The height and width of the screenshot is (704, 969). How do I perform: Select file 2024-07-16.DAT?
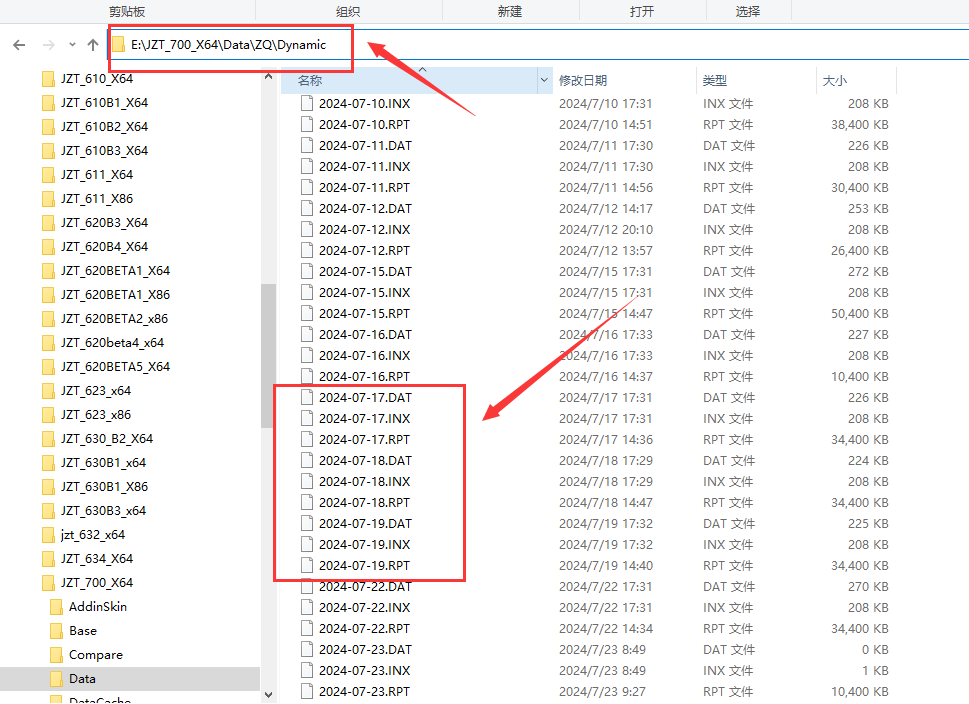(x=365, y=334)
